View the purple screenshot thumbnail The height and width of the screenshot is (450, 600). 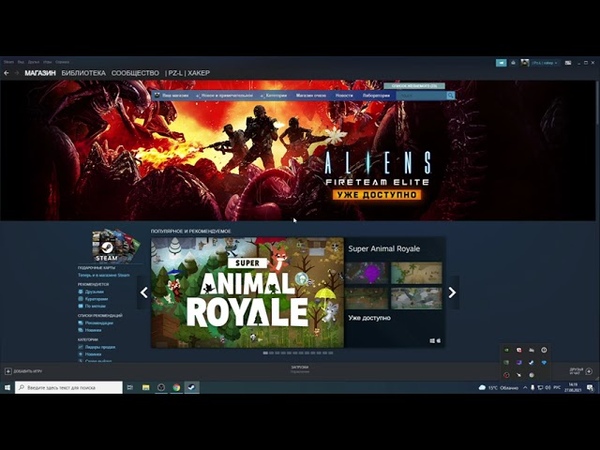coord(367,273)
